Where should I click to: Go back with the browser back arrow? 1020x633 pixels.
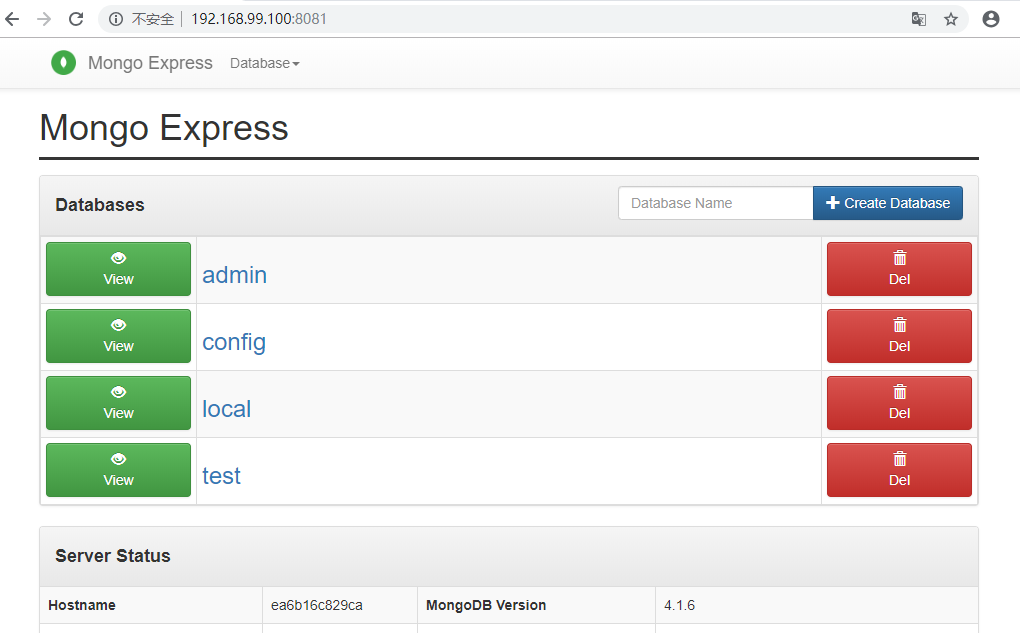[x=12, y=20]
